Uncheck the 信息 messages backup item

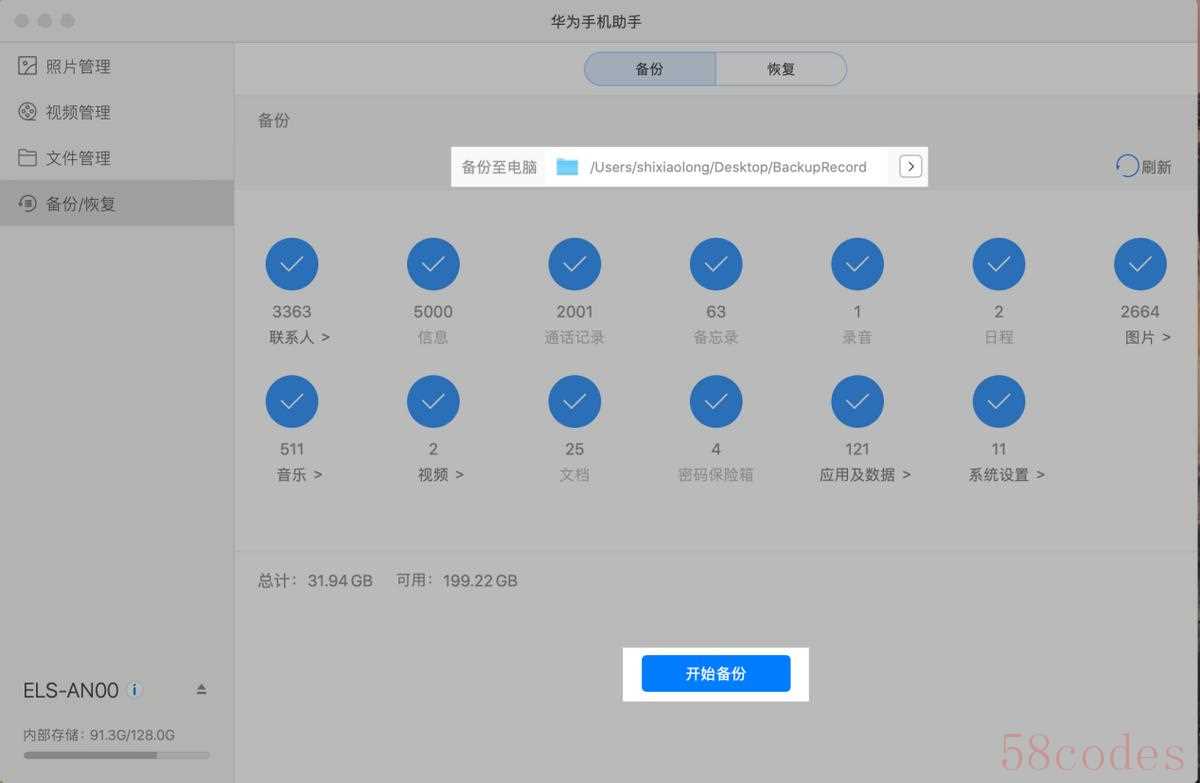(433, 264)
